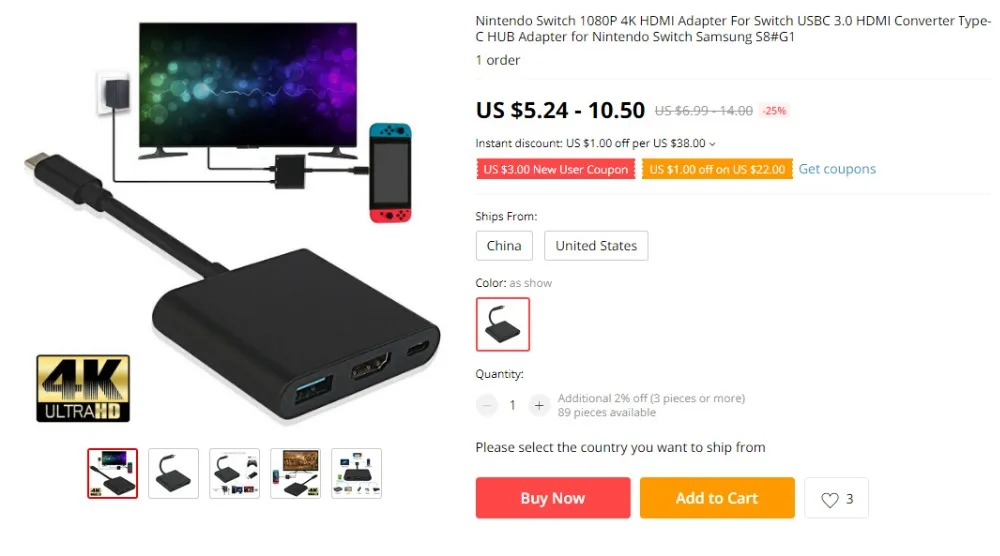1000x556 pixels.
Task: Choose the black adapter color swatch
Action: [x=503, y=324]
